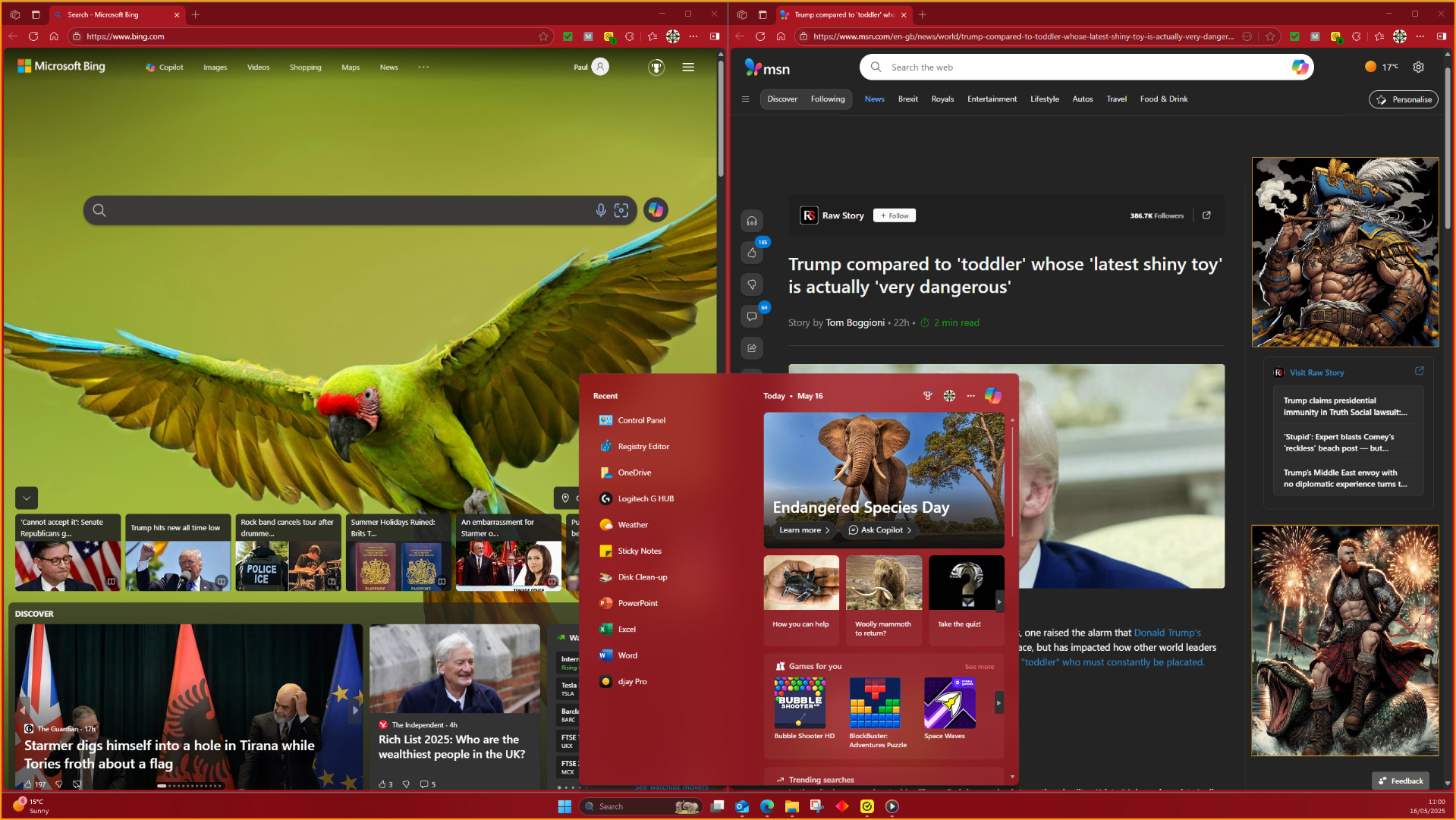Open the weather widget showing 15°C Sunny
This screenshot has width=1456, height=820.
click(32, 806)
